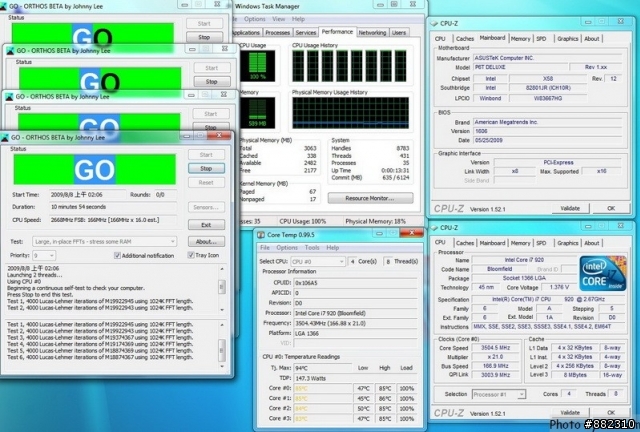The image size is (640, 432).
Task: Click the CPU Usage meter graph
Action: coord(258,65)
